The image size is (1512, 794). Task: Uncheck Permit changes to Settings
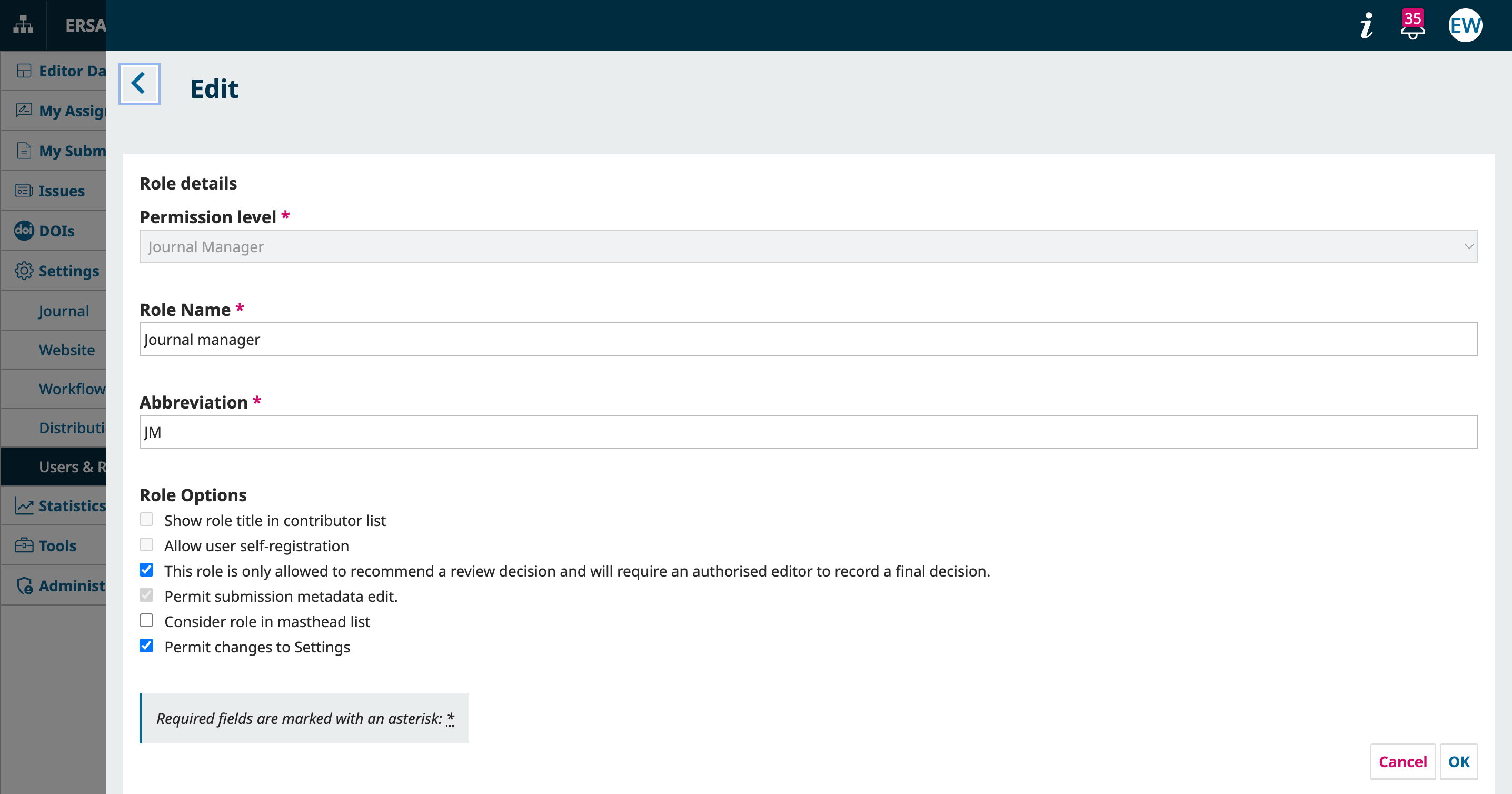click(x=146, y=646)
